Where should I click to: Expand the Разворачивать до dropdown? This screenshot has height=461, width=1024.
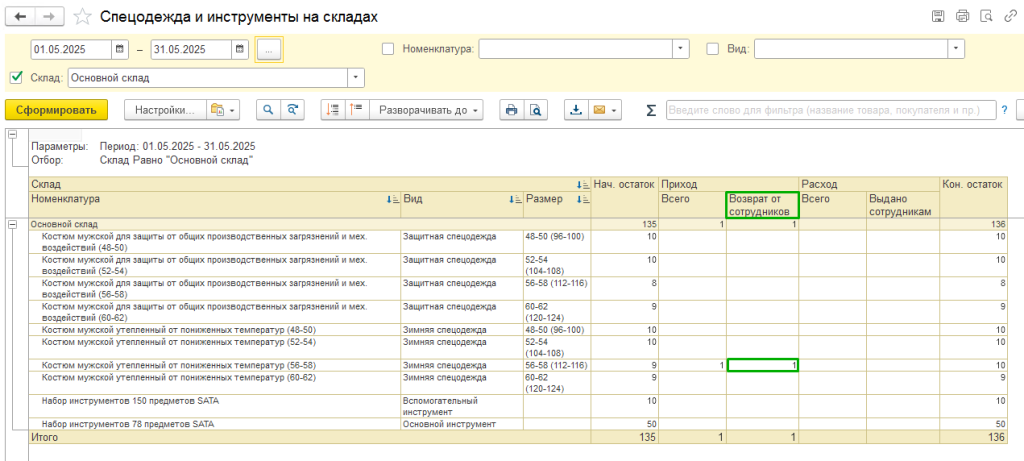[x=426, y=110]
